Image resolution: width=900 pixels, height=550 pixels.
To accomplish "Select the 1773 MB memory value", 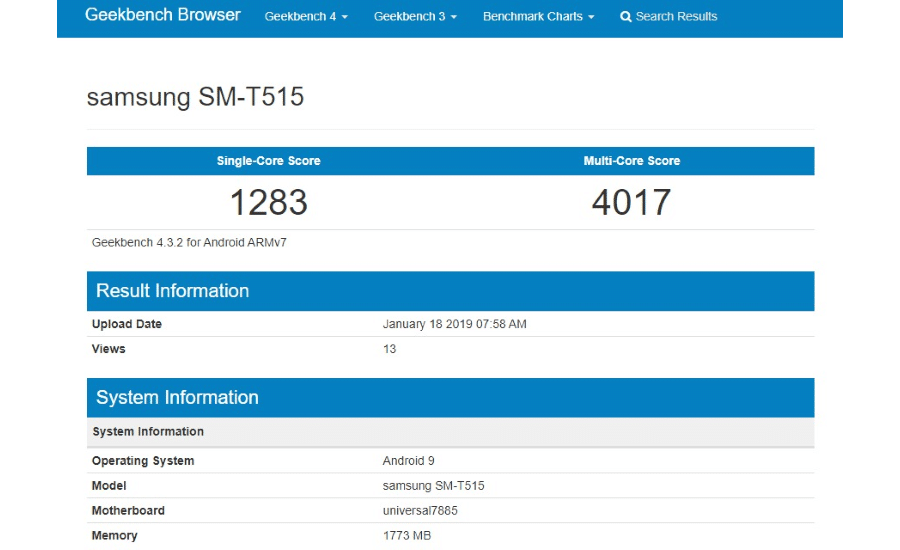I will click(407, 536).
